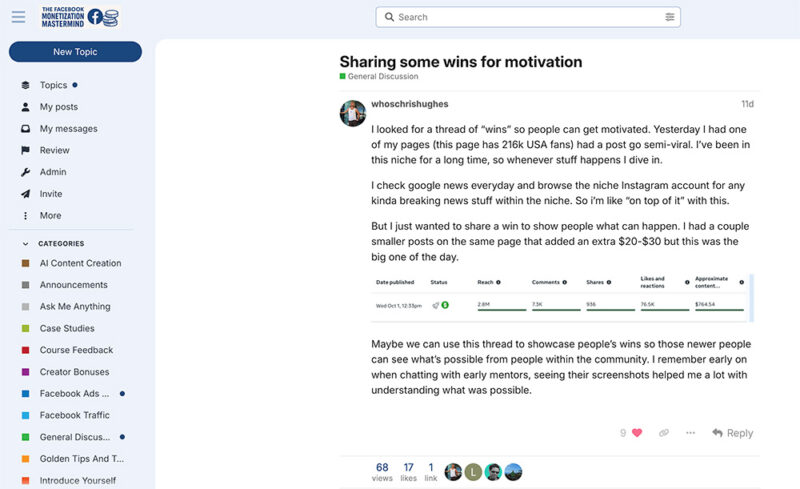Copy post link via chain icon
The height and width of the screenshot is (489, 800).
click(x=664, y=433)
